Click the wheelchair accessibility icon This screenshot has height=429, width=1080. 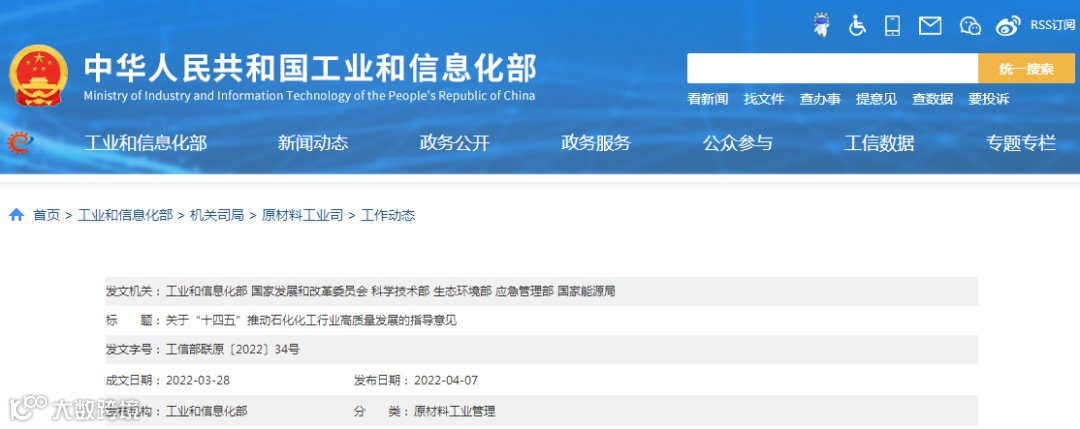coord(857,25)
